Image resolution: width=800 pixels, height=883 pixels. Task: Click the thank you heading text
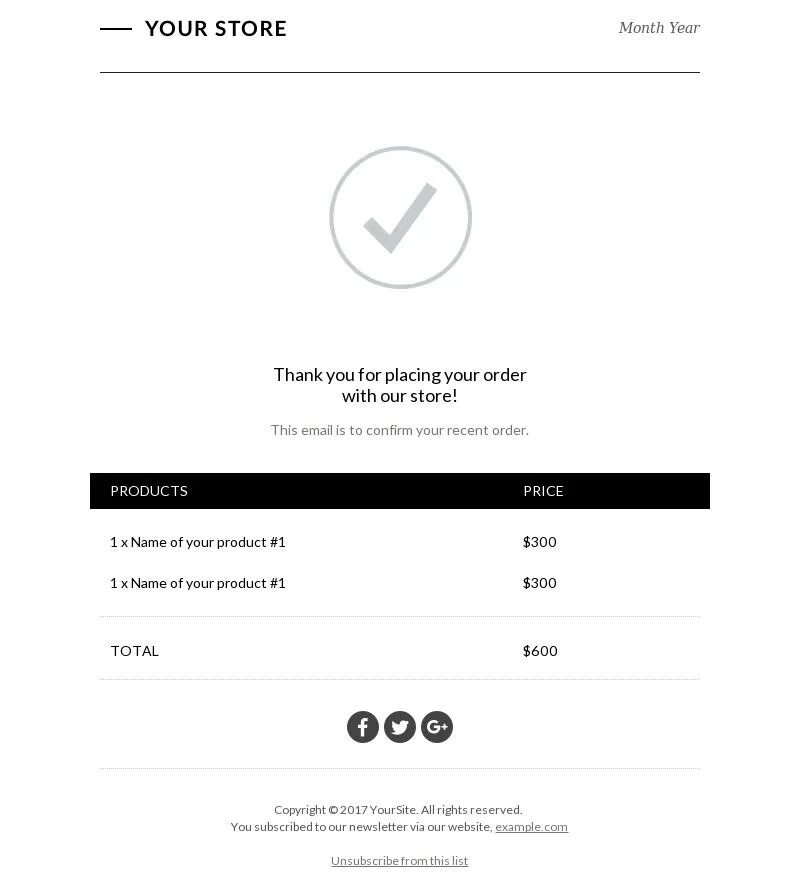[400, 385]
